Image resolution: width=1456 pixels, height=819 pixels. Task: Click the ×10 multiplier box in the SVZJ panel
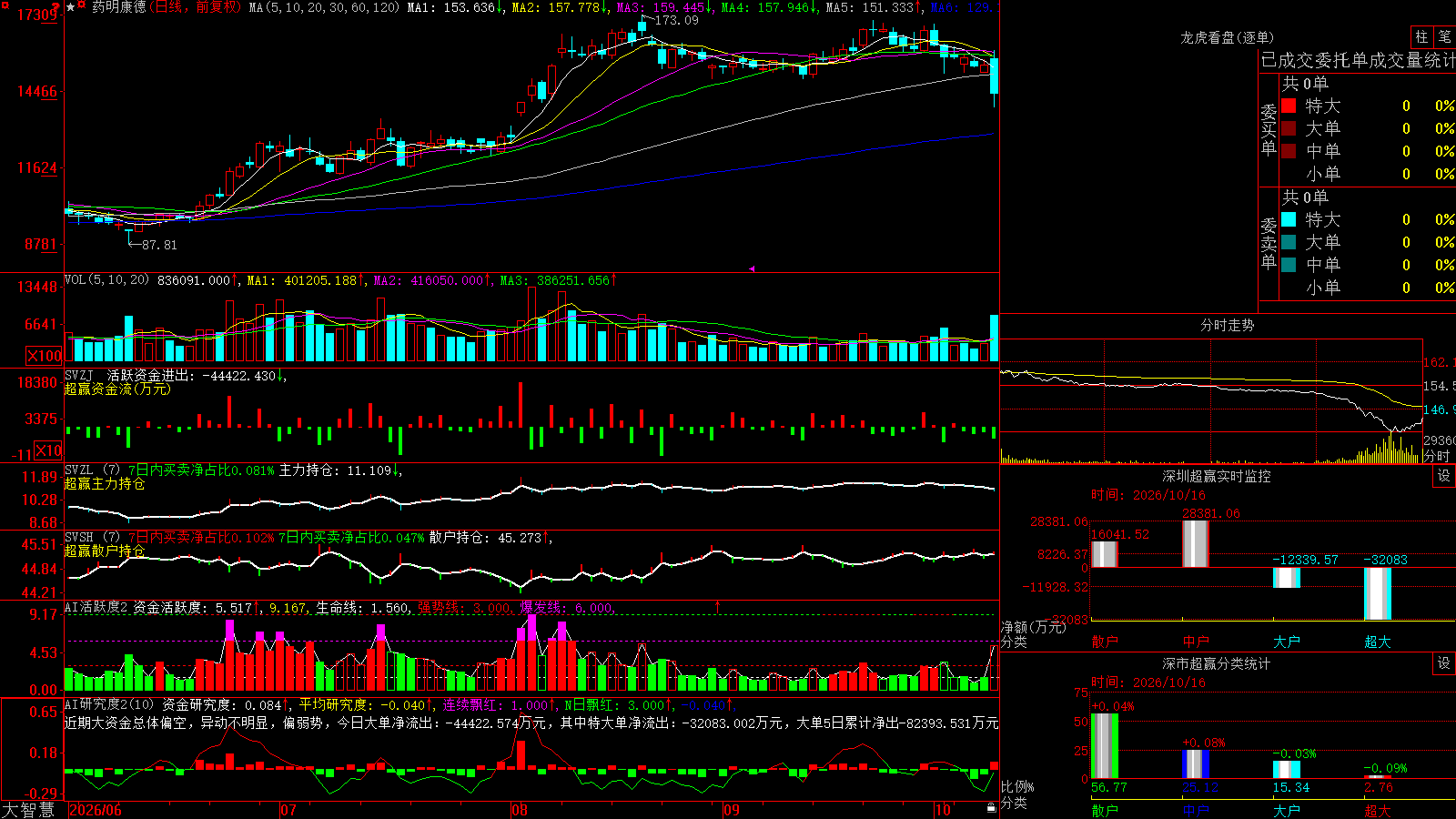click(x=48, y=450)
